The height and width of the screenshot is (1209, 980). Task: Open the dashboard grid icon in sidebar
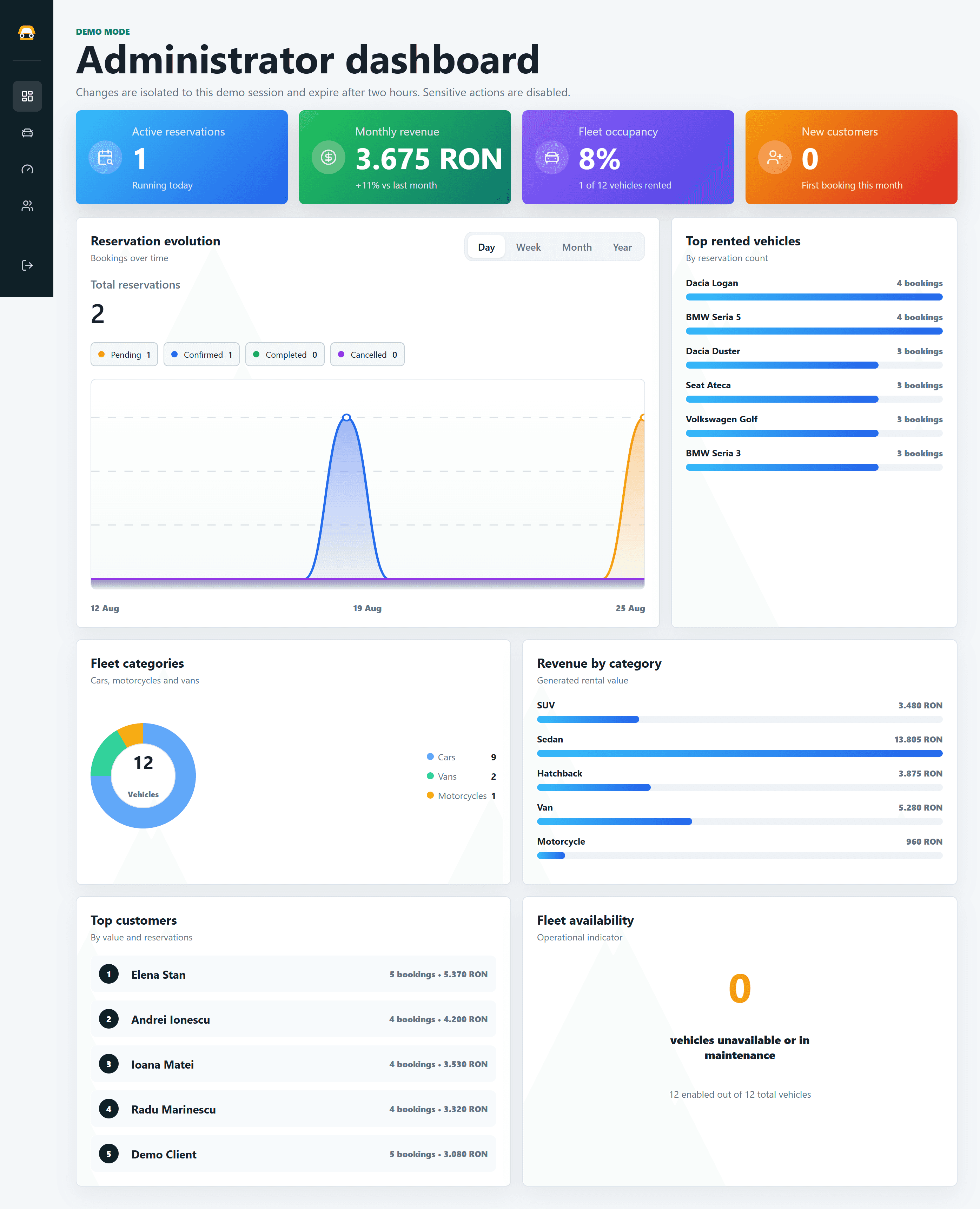click(27, 96)
